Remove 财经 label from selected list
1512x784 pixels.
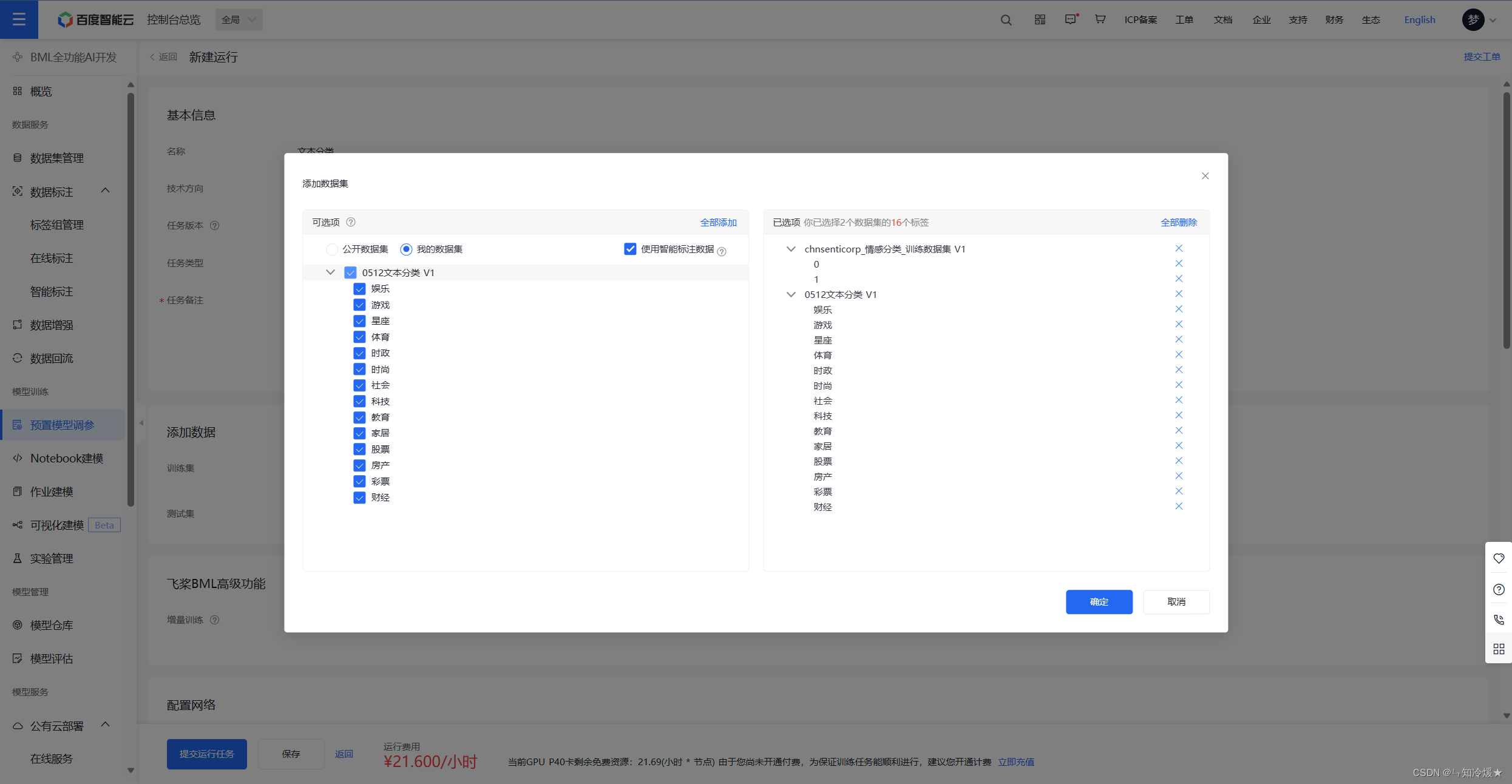[1179, 506]
